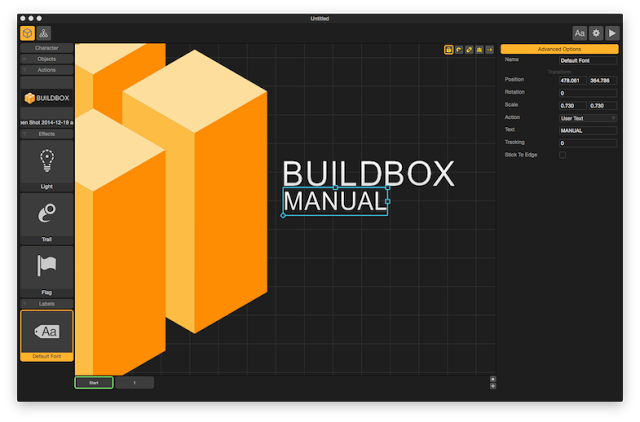
Task: Click the lower zoom button at canvas bottom right
Action: click(493, 386)
